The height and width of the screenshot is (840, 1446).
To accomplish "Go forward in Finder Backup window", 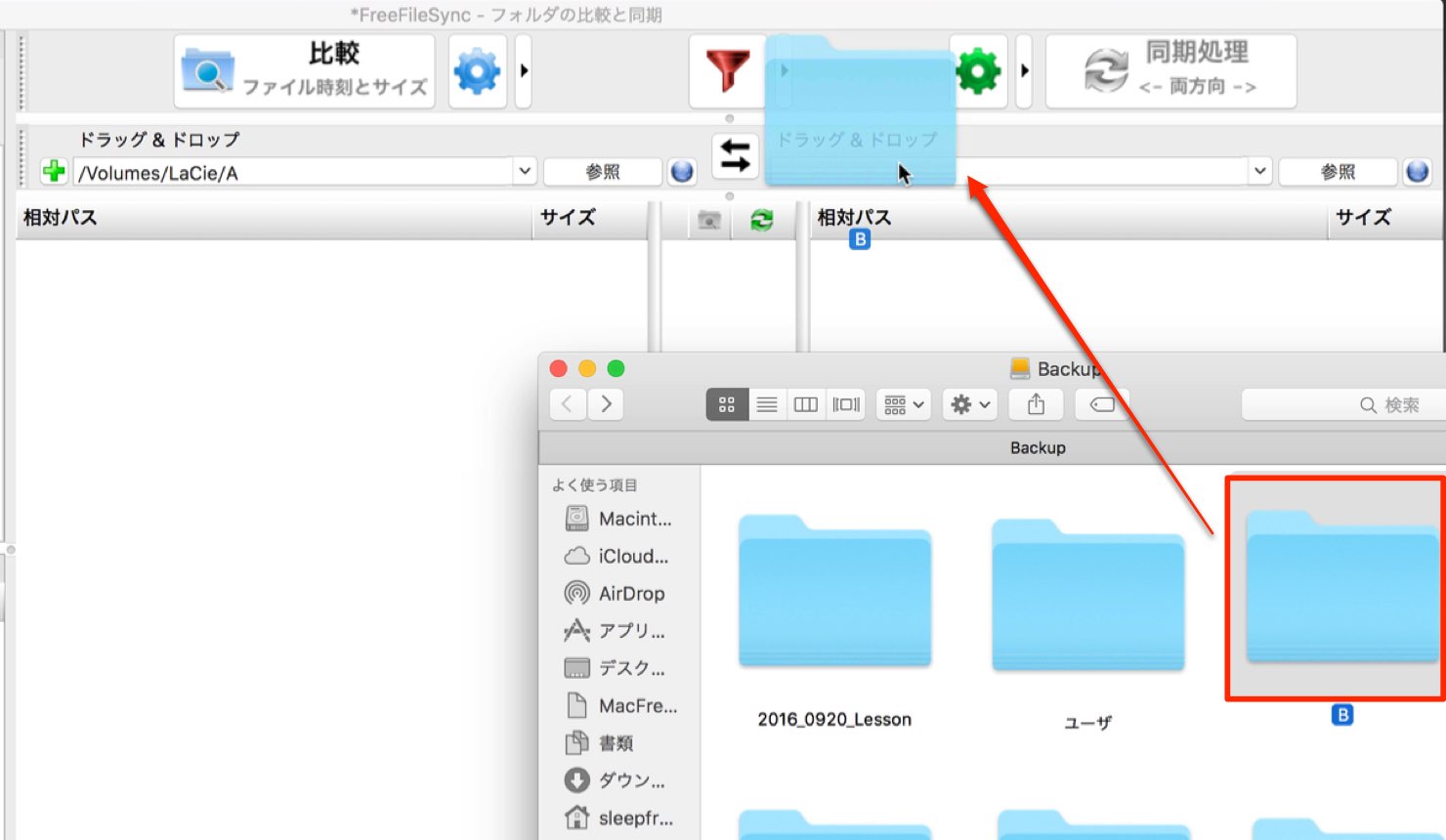I will click(606, 403).
